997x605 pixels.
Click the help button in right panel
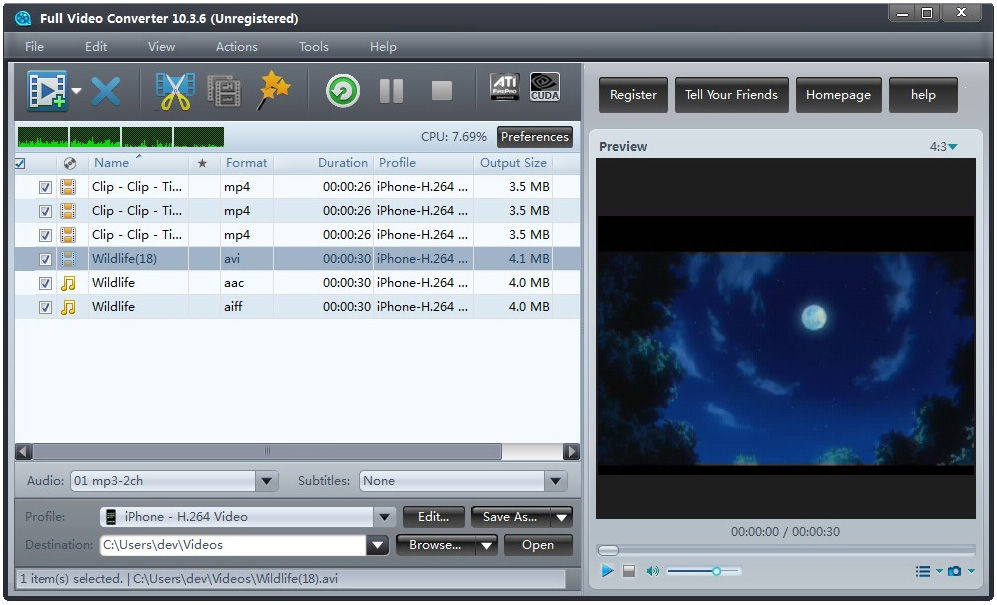pyautogui.click(x=923, y=95)
